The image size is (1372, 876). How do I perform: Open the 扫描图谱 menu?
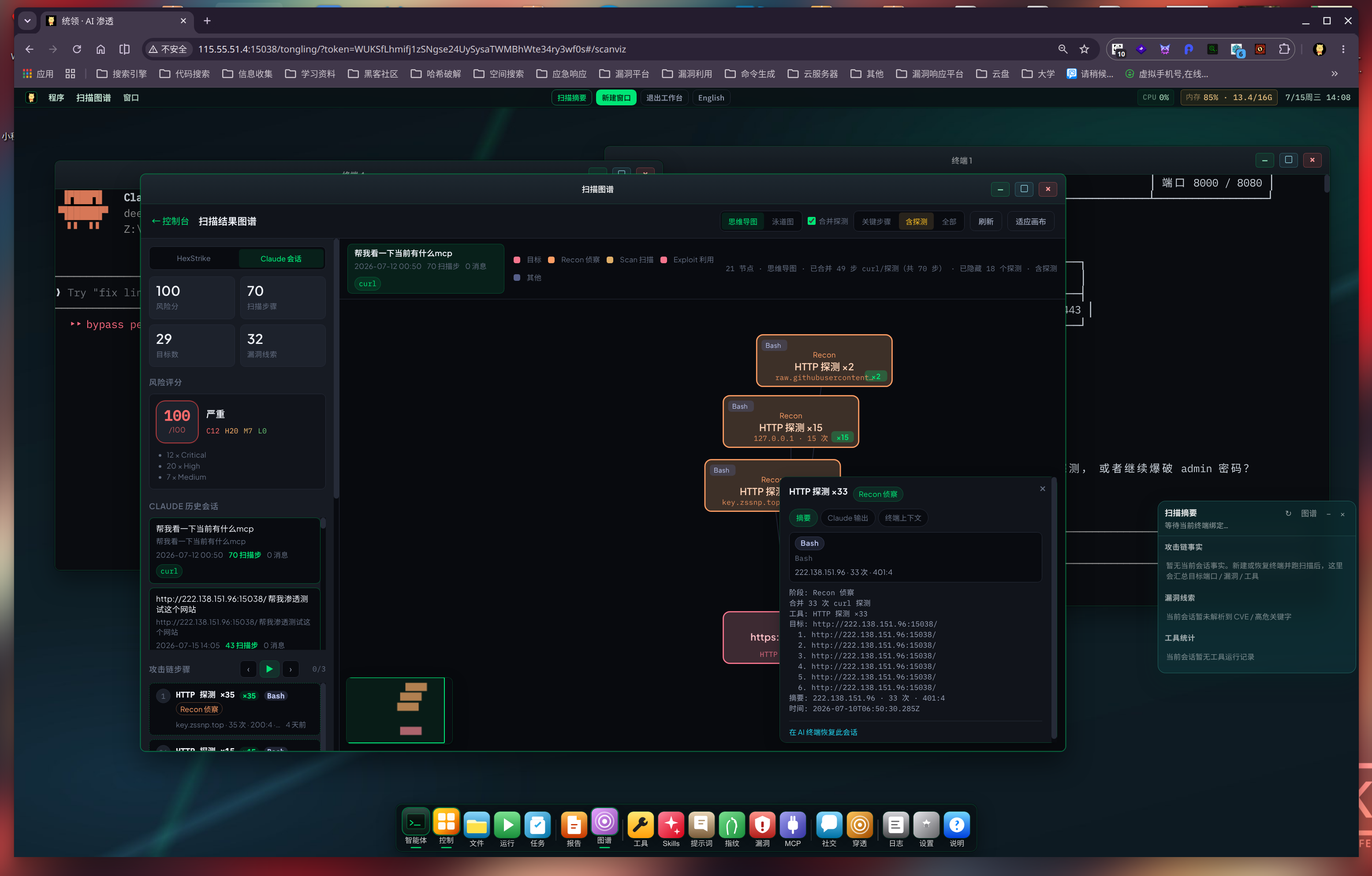click(93, 97)
